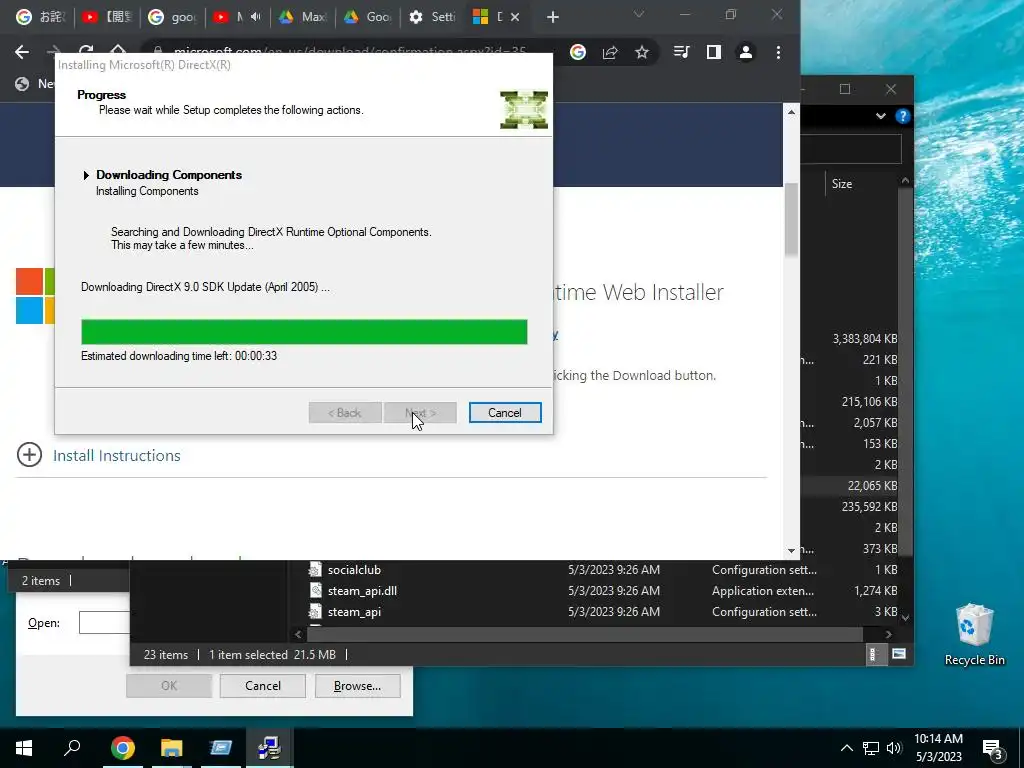Viewport: 1024px width, 768px height.
Task: Maximize the File Explorer window
Action: point(845,89)
